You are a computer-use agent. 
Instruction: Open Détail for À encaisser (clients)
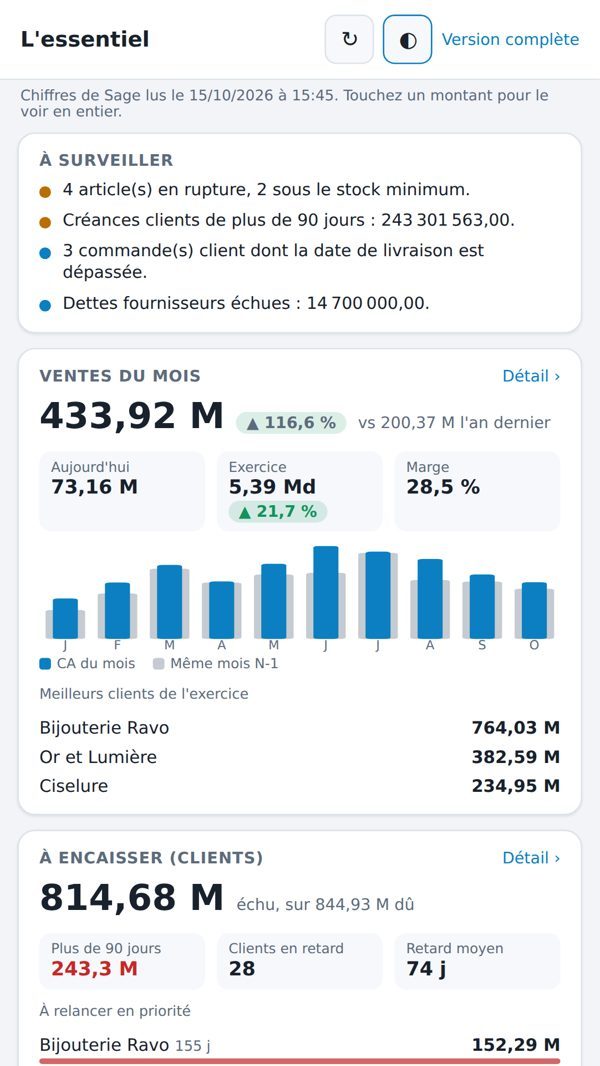[531, 858]
